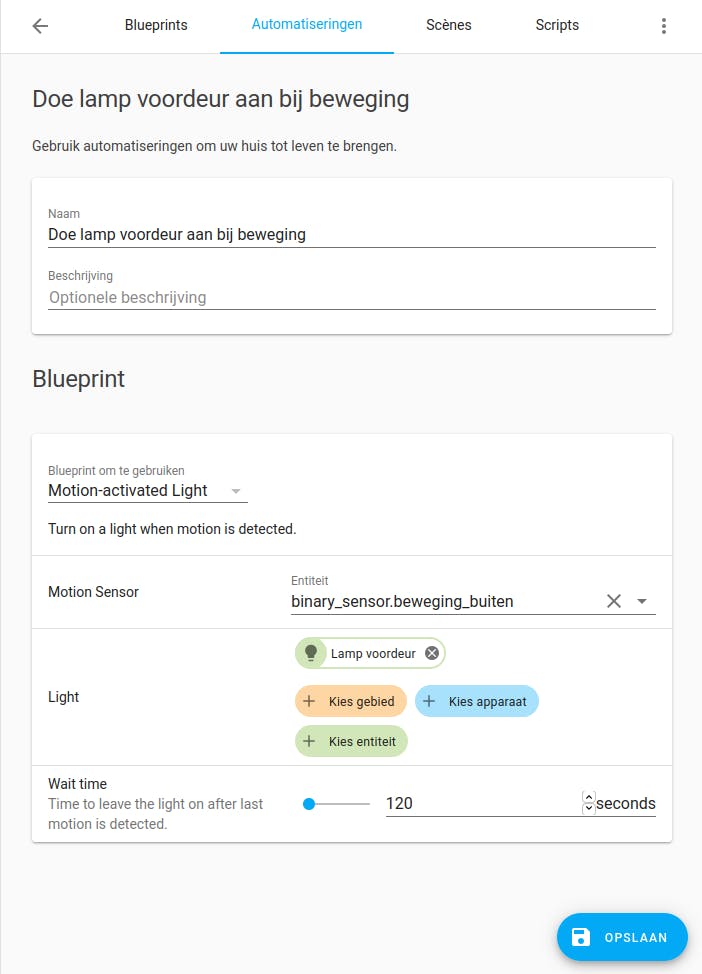Click the Naam text field
The height and width of the screenshot is (974, 702).
351,235
